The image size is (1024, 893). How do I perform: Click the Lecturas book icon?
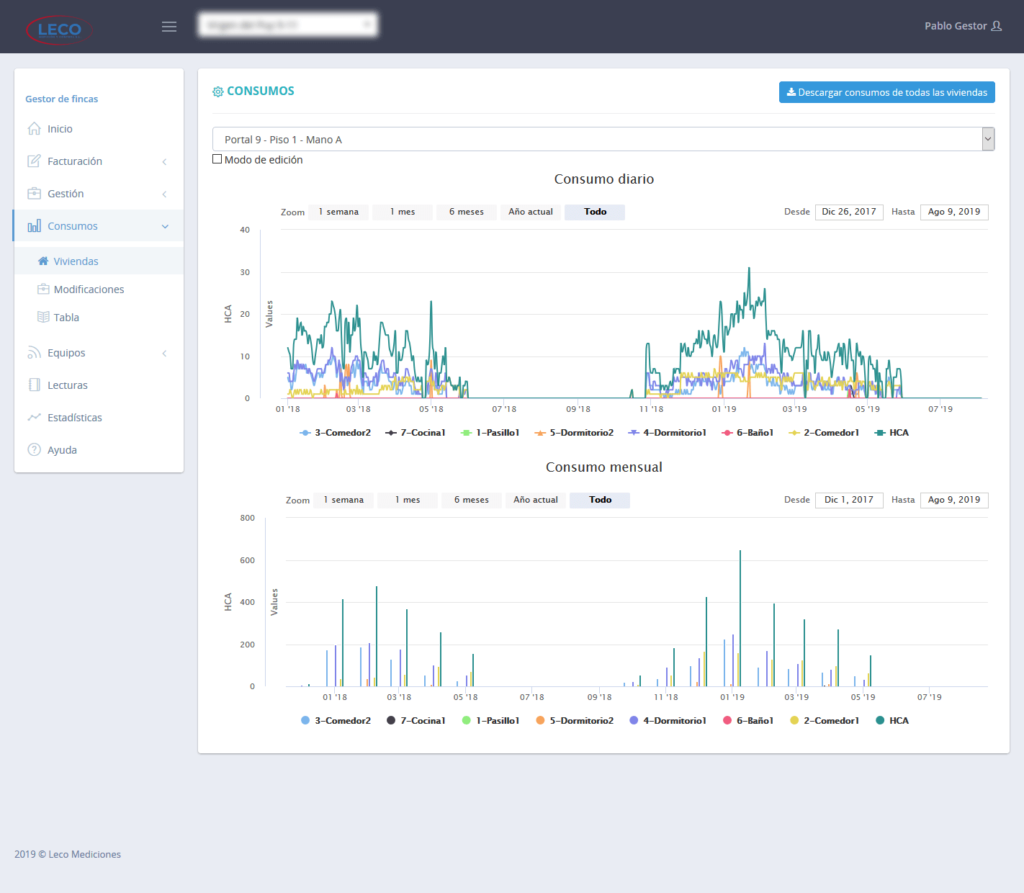[34, 385]
